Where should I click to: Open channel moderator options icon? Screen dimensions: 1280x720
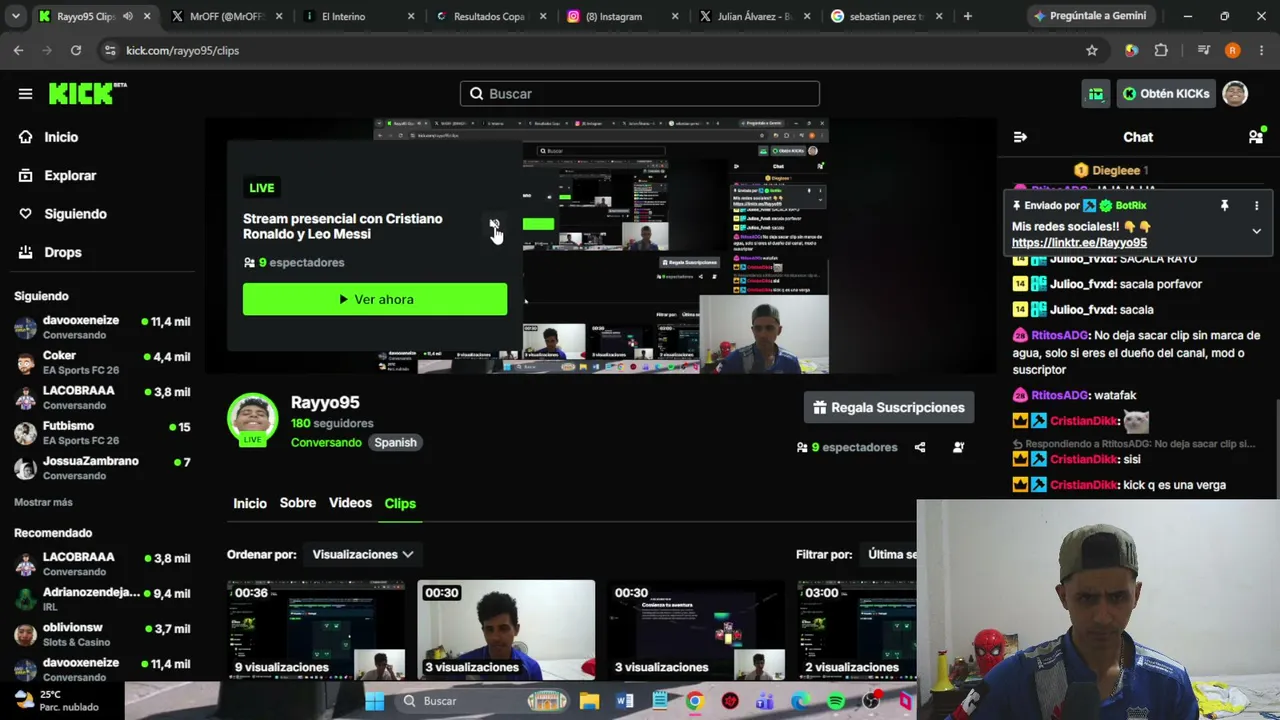click(x=958, y=447)
